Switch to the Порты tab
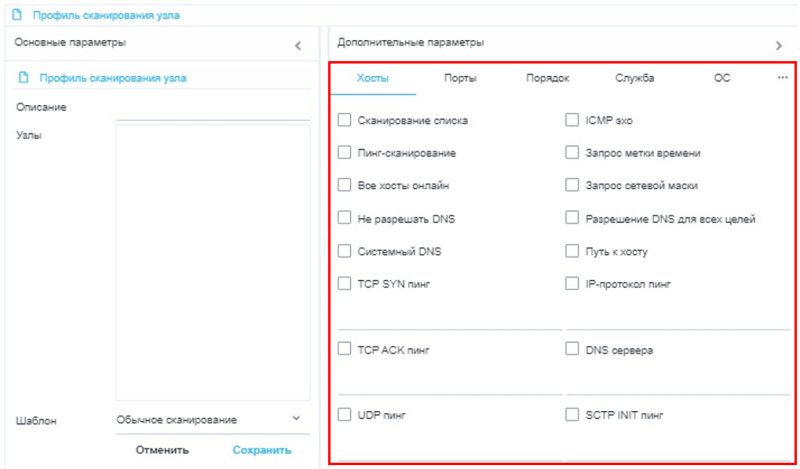This screenshot has height=469, width=800. pos(460,78)
